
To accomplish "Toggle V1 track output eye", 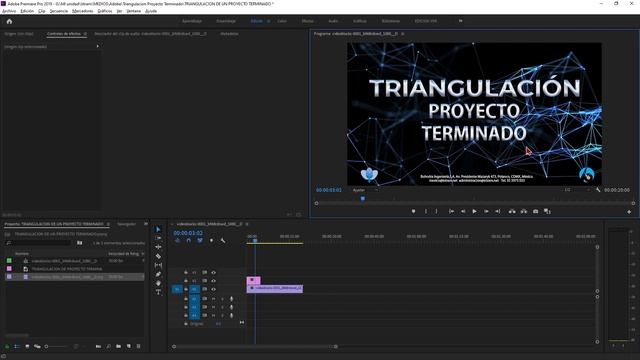I will [213, 289].
